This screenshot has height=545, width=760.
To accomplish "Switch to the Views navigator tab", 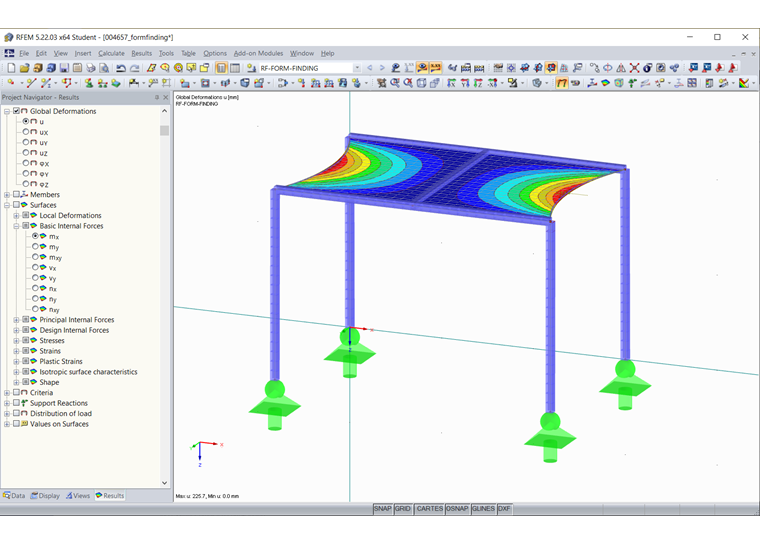I will (78, 496).
